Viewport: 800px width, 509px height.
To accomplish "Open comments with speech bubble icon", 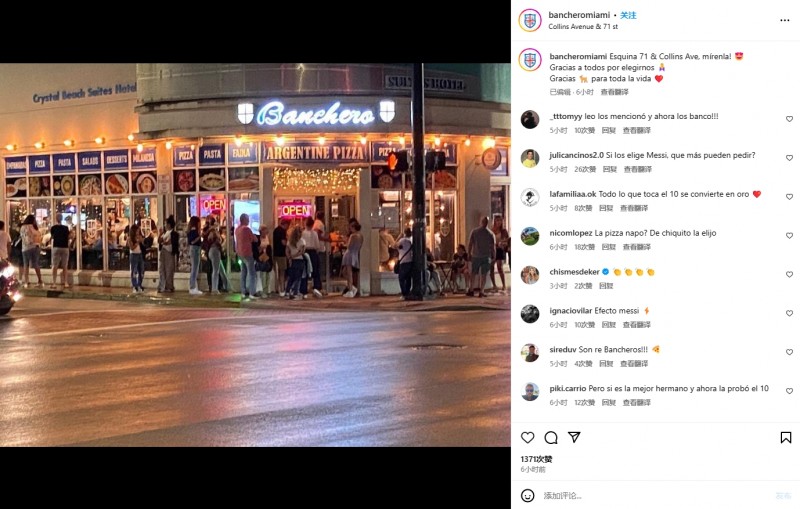I will click(551, 438).
